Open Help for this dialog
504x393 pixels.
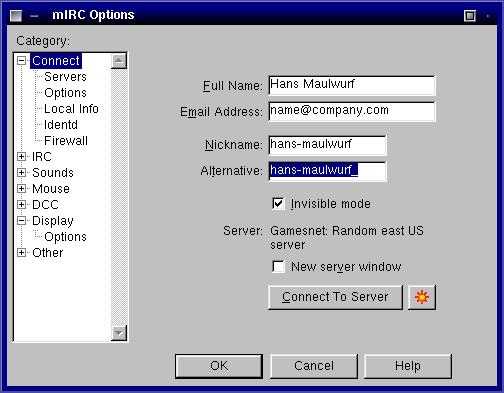click(x=408, y=366)
